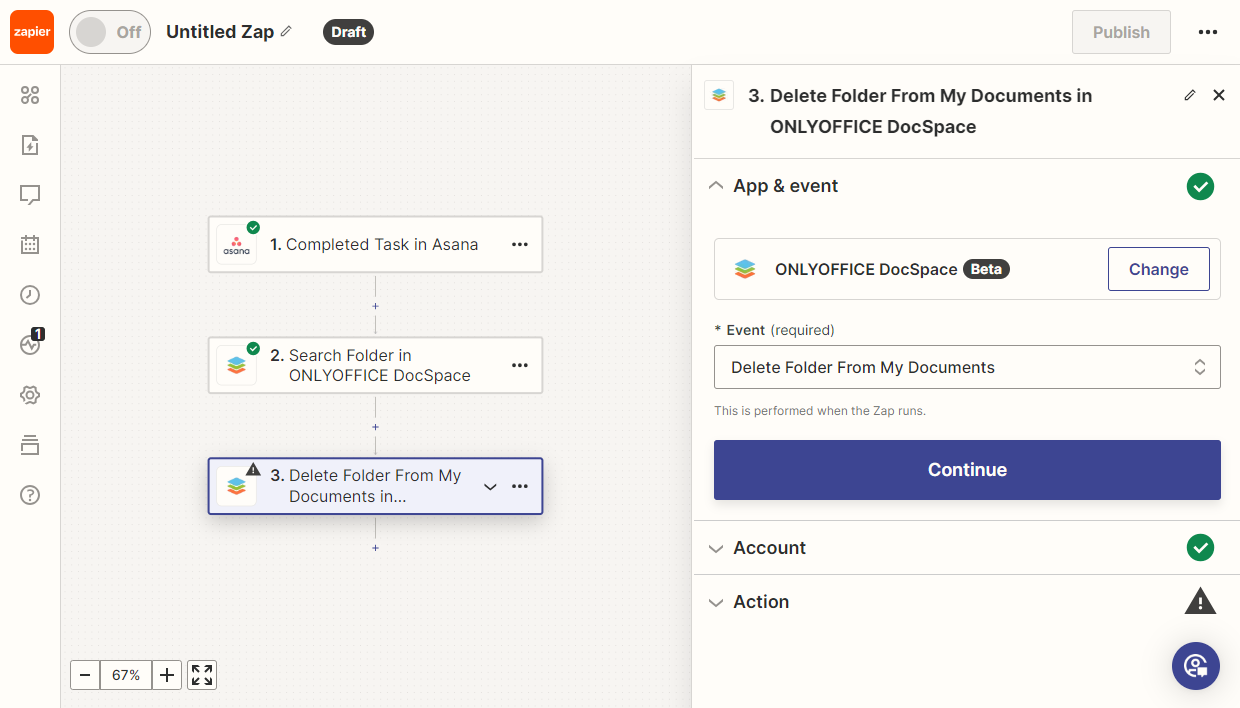
Task: Open the help question mark icon
Action: (x=30, y=495)
